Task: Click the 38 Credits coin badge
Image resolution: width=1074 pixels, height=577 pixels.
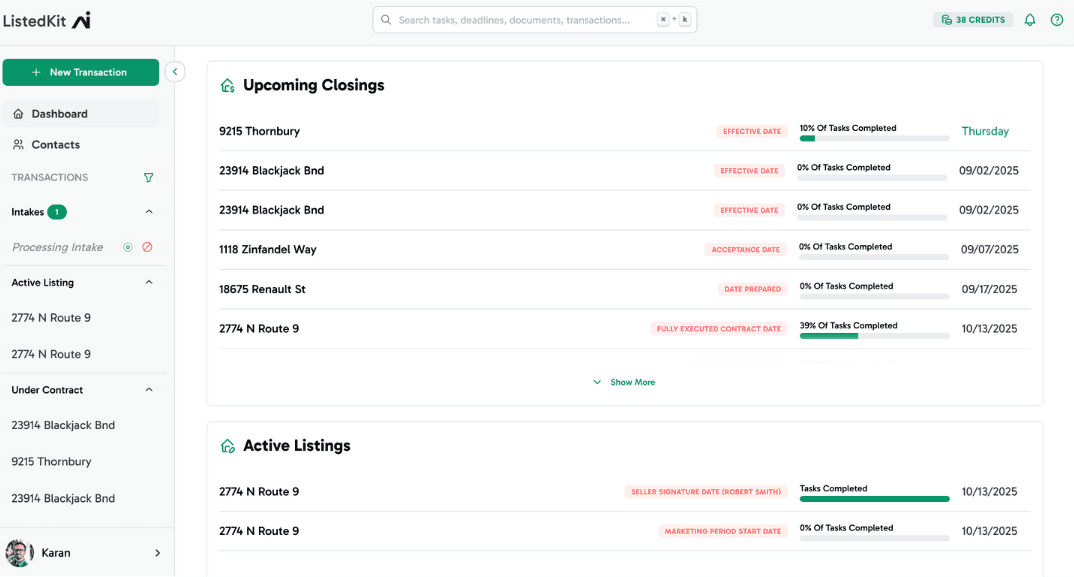Action: click(972, 19)
